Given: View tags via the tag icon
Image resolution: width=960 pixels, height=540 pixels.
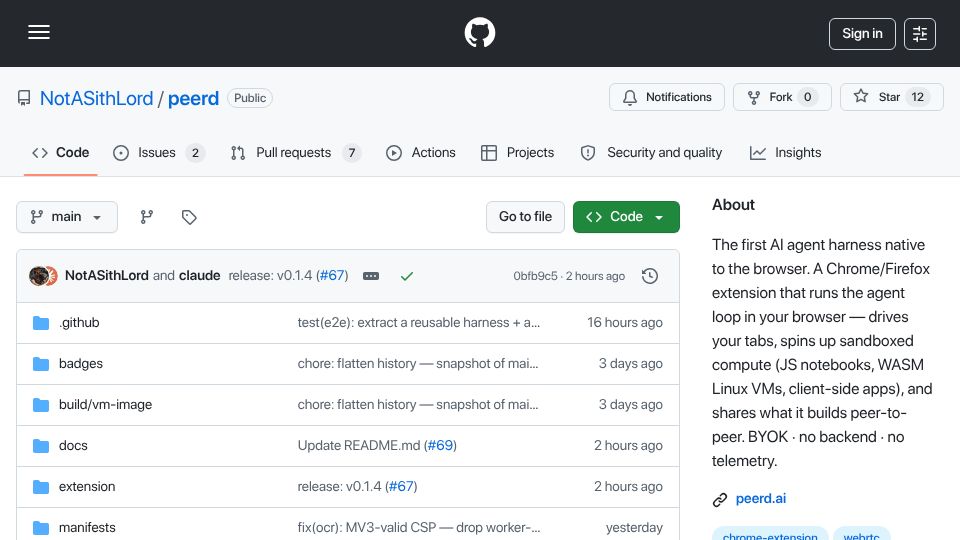Looking at the screenshot, I should [x=189, y=217].
